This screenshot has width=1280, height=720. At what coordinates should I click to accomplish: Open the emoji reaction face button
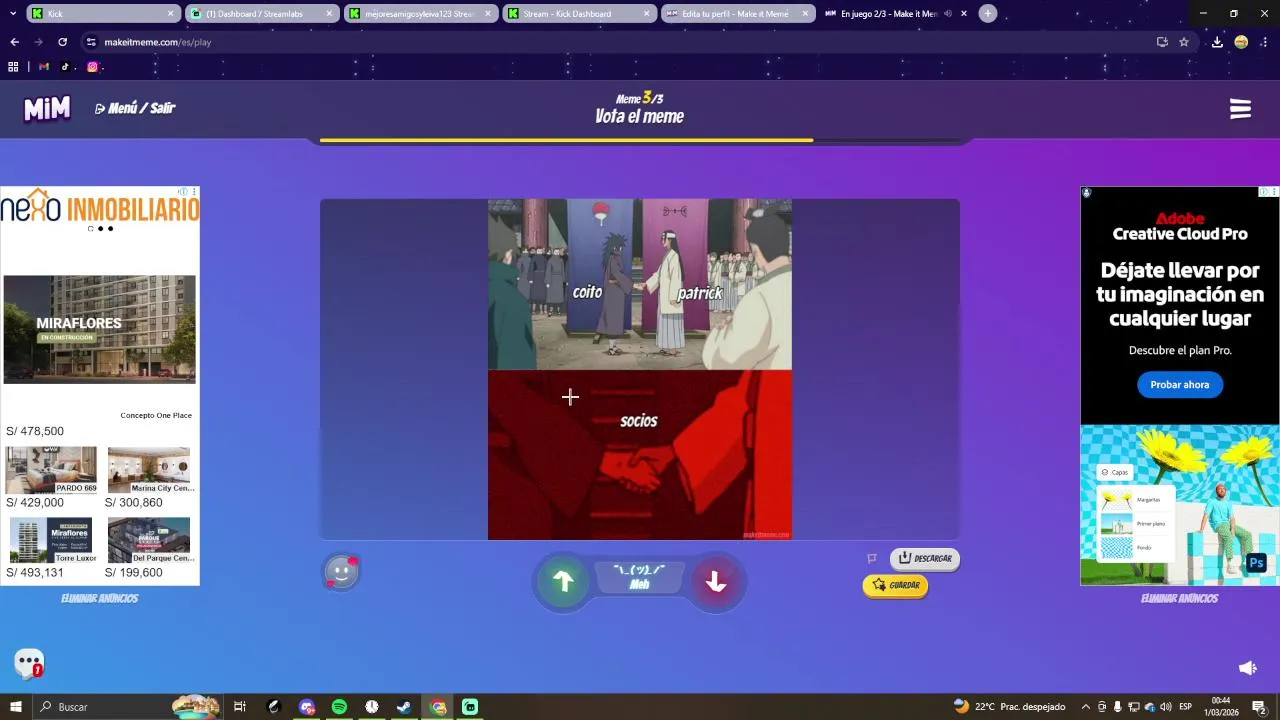341,572
